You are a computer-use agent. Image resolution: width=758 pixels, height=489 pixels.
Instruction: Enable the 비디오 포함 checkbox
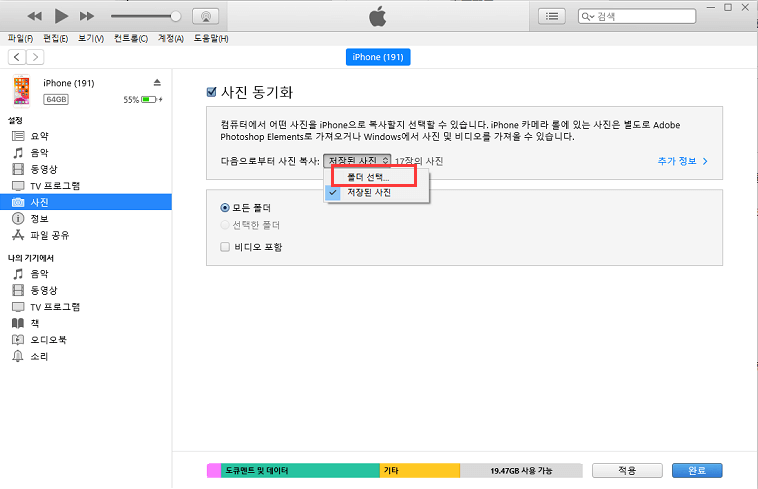[x=224, y=246]
